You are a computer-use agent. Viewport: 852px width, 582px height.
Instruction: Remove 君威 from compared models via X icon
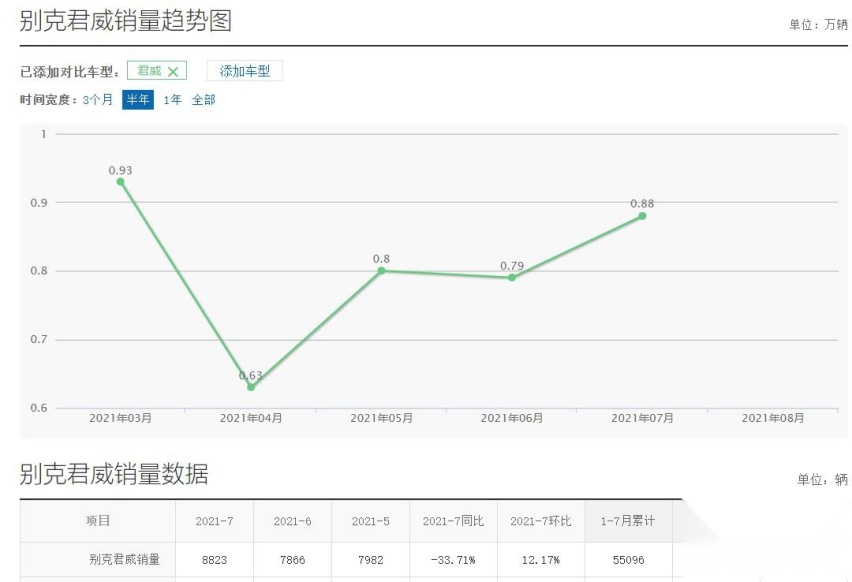(173, 72)
